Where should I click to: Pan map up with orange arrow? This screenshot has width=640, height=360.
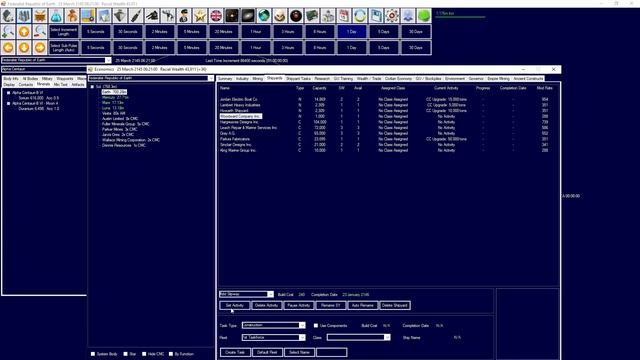coord(24,31)
